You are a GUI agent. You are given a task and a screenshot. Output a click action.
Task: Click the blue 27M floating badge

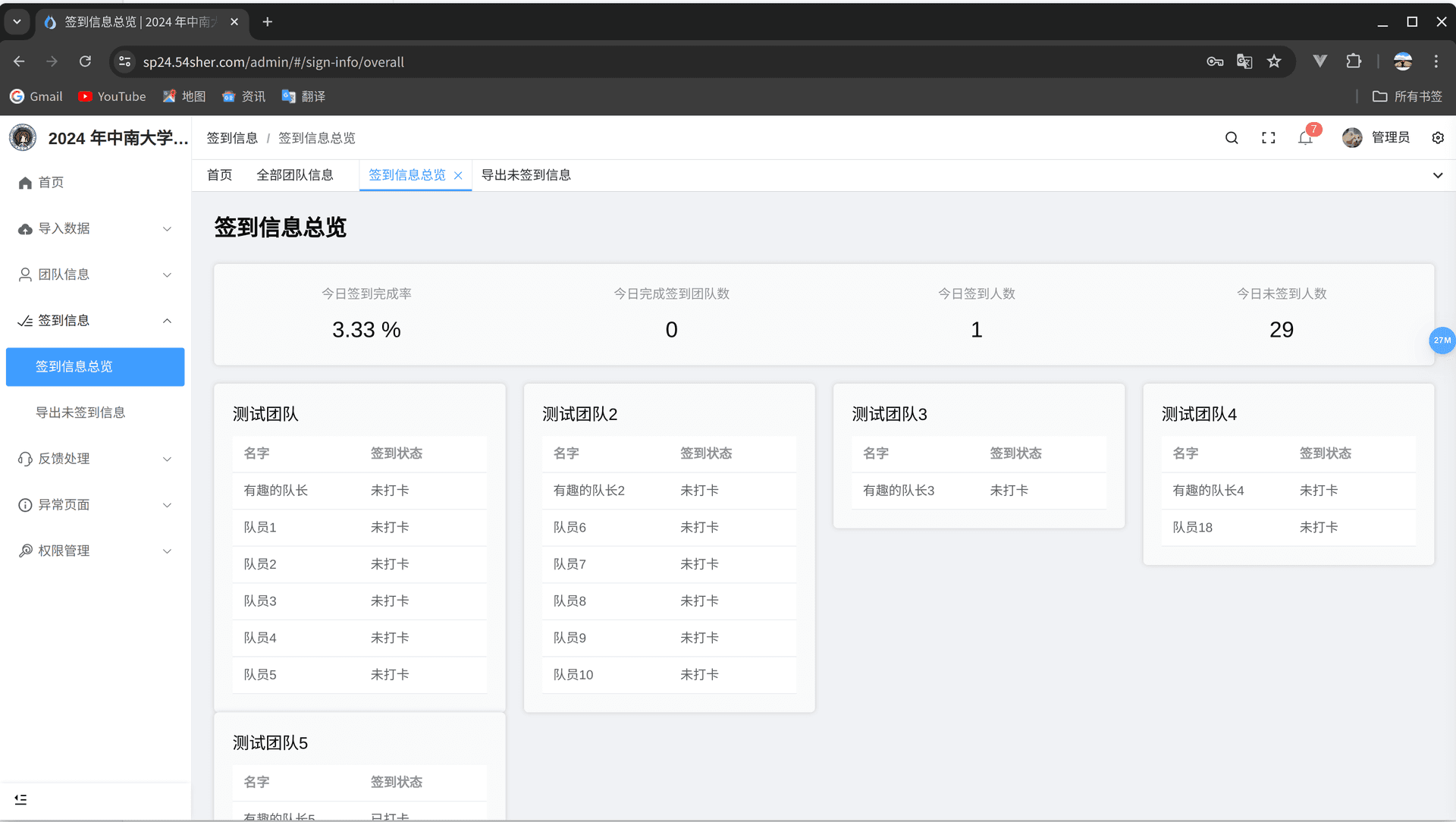click(x=1442, y=340)
